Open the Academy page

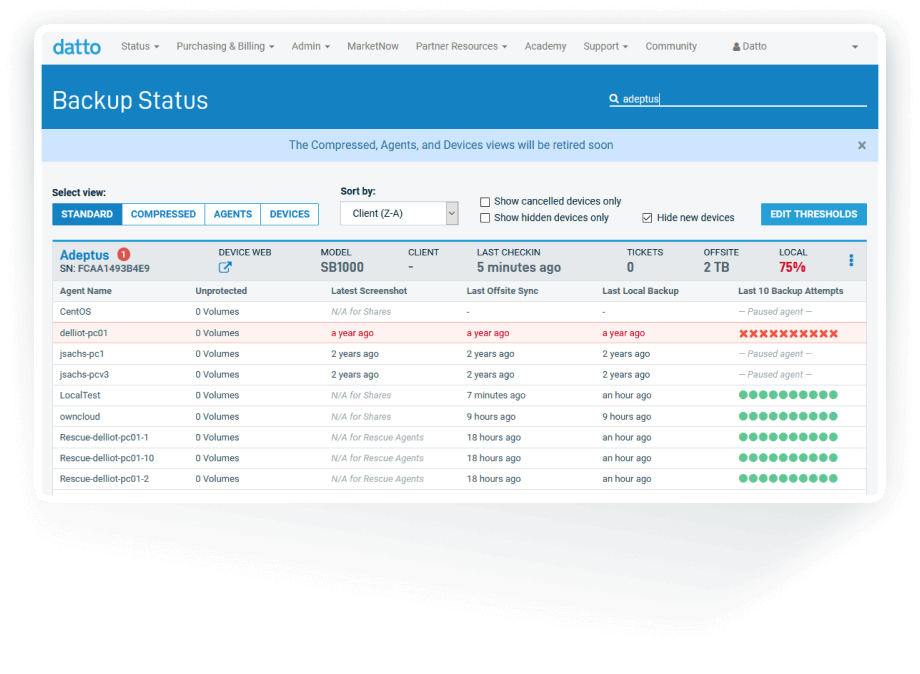545,46
